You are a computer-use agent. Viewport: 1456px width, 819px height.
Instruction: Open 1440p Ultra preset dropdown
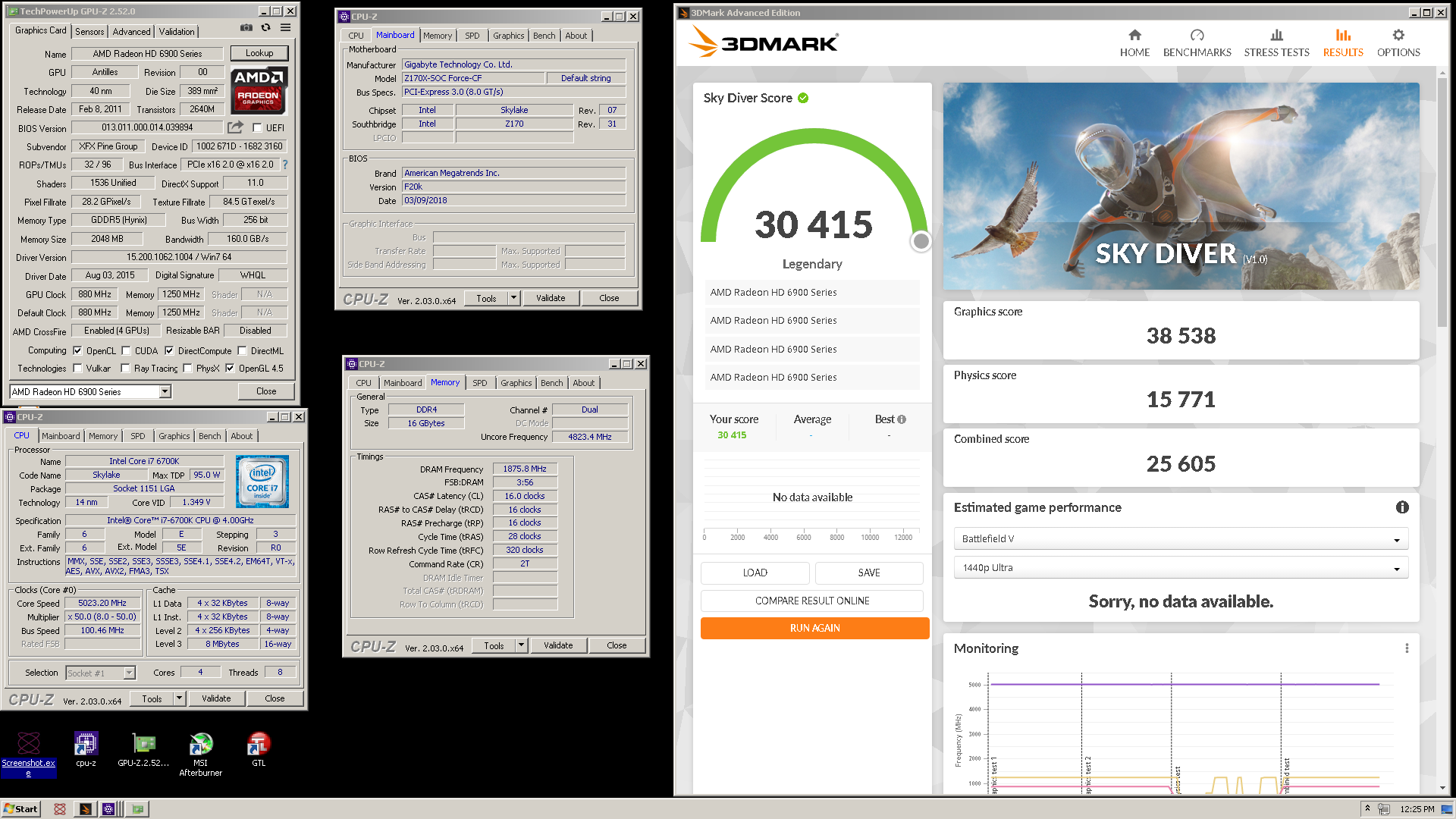[x=1181, y=568]
